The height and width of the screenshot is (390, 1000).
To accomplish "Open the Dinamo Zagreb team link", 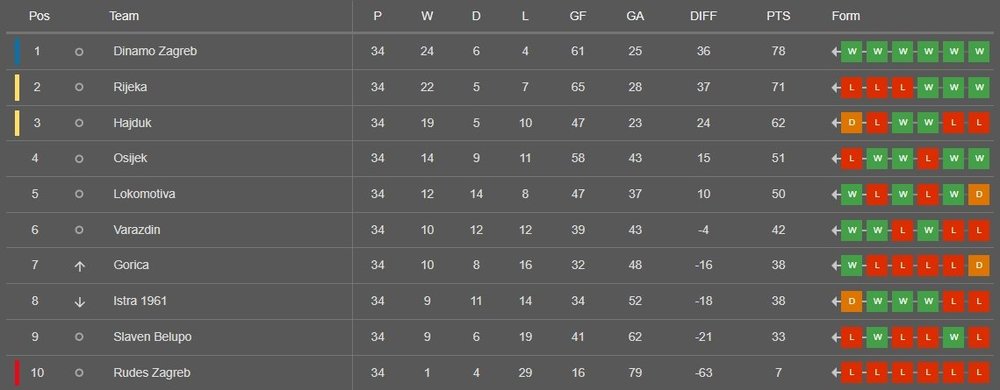I will click(x=155, y=52).
